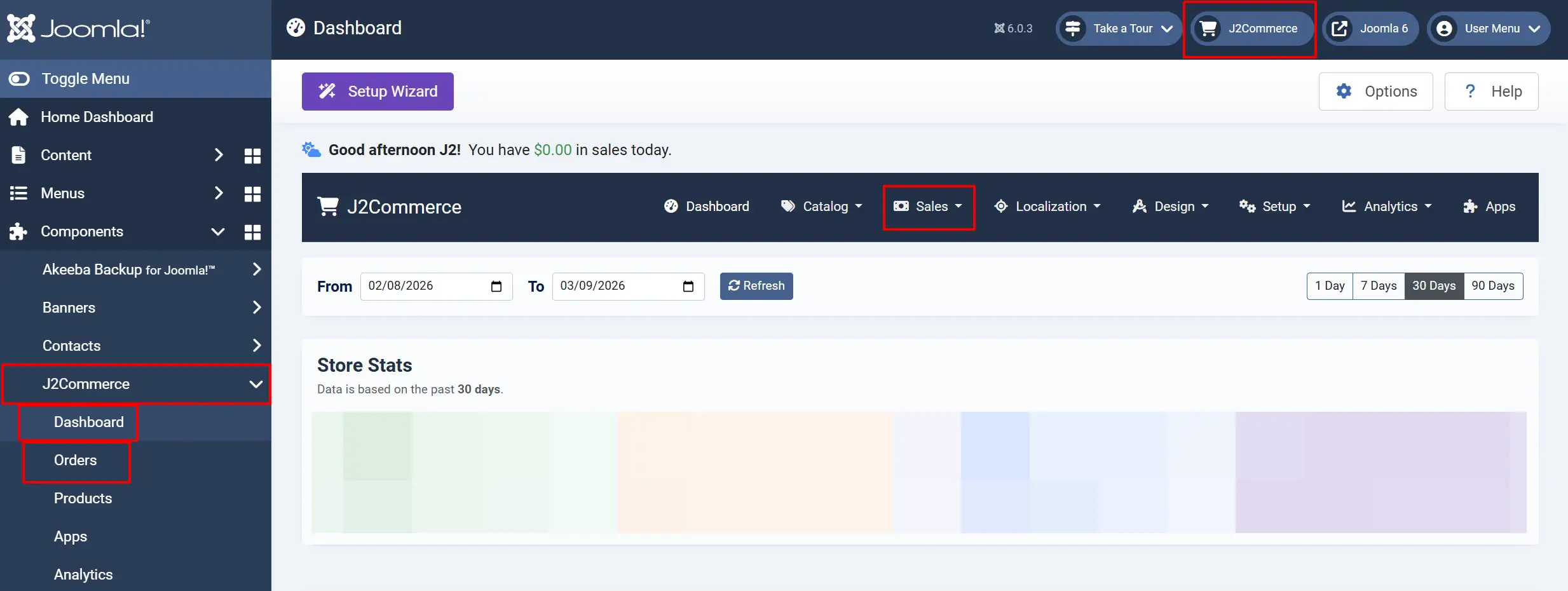1568x591 pixels.
Task: Click the $0.00 sales amount text
Action: [553, 150]
